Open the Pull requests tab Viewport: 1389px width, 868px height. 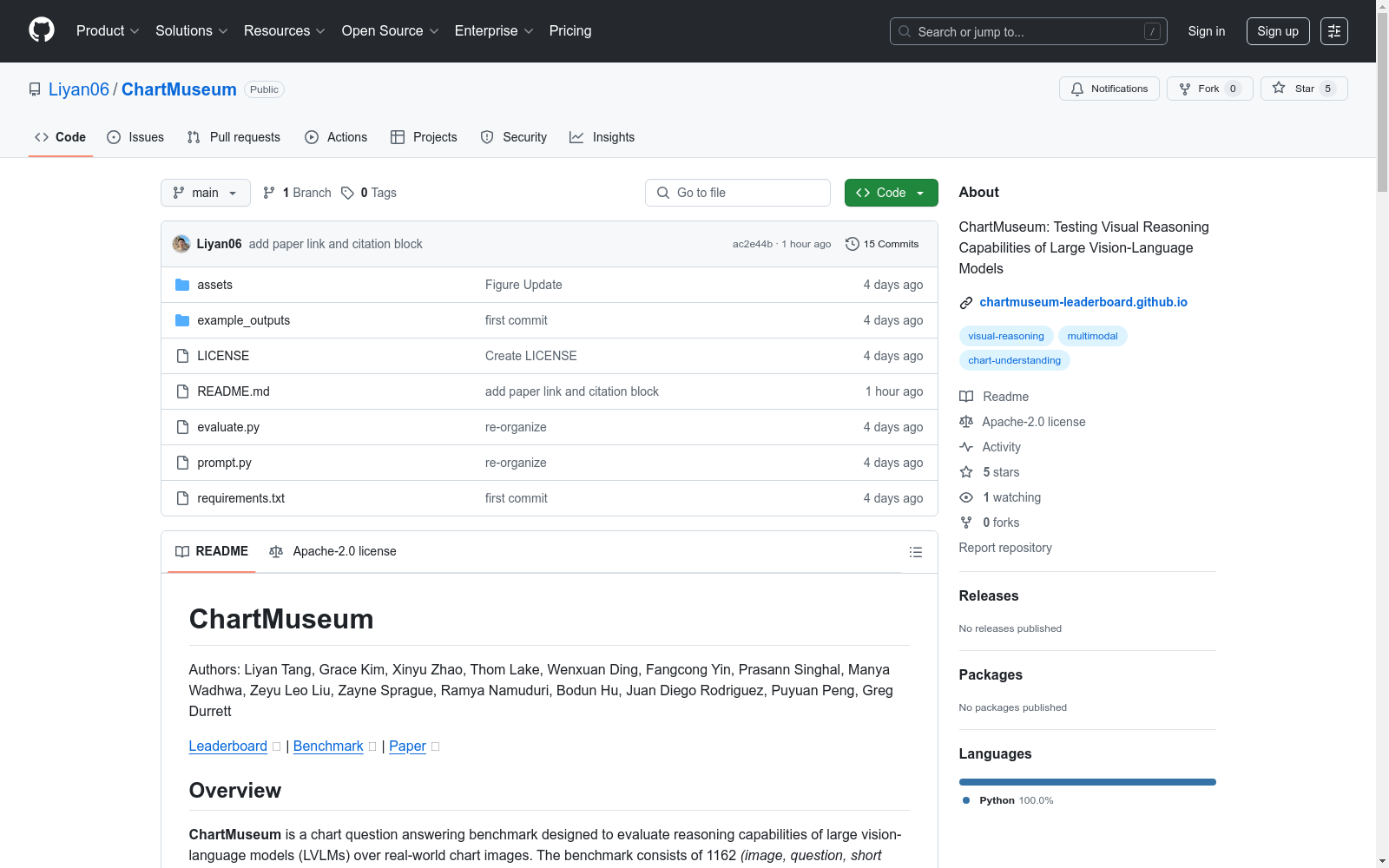234,137
